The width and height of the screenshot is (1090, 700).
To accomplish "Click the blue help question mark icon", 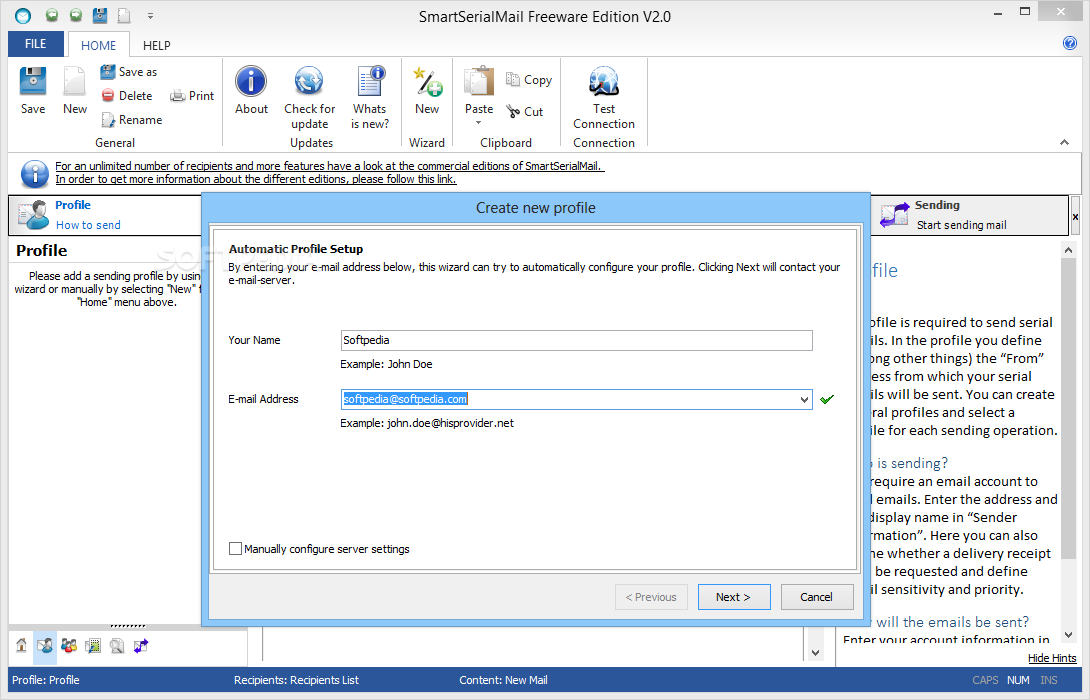I will coord(1070,43).
